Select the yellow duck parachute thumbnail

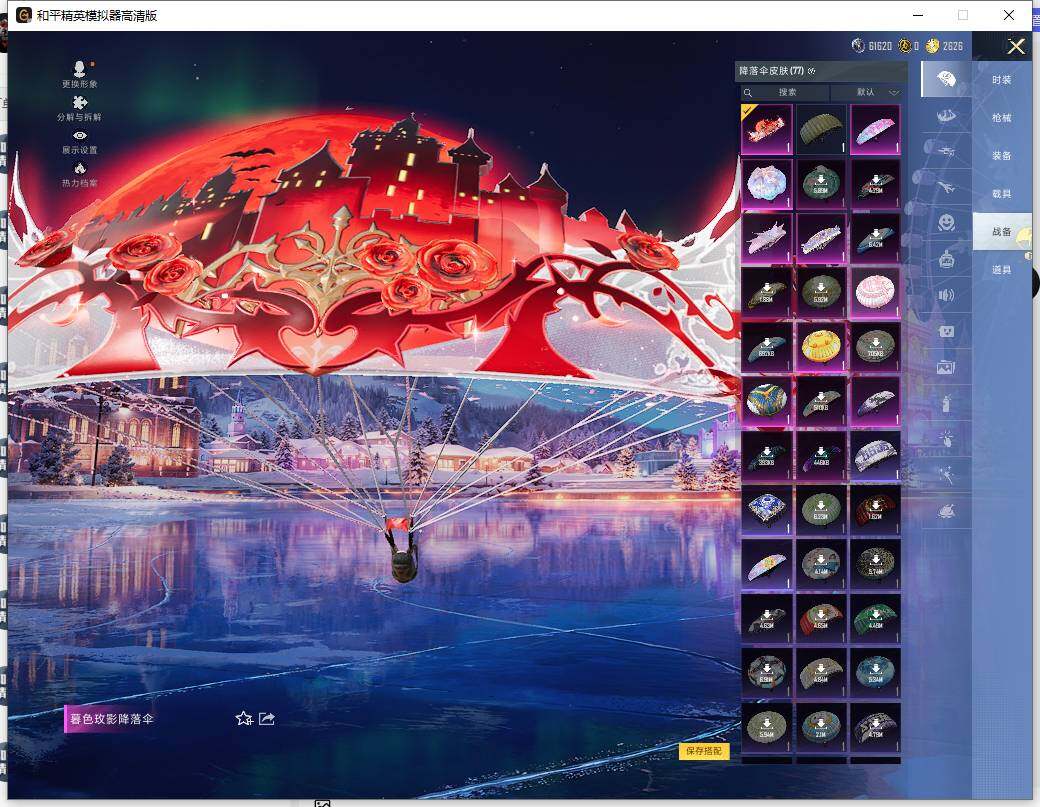pos(820,346)
